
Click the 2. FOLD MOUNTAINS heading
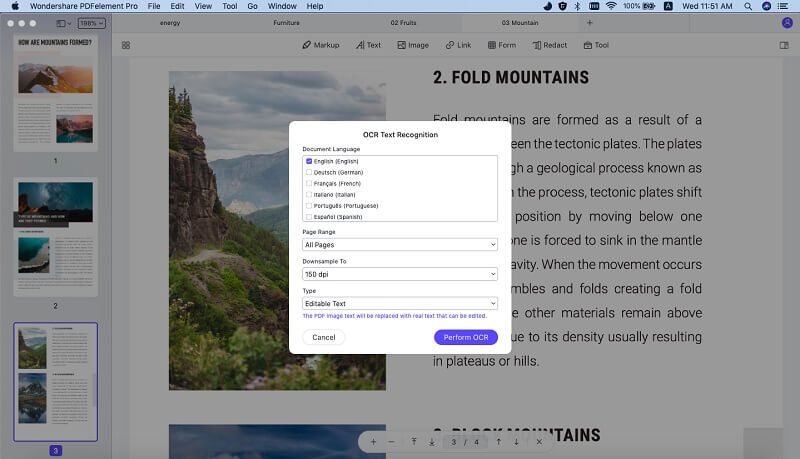pyautogui.click(x=511, y=78)
